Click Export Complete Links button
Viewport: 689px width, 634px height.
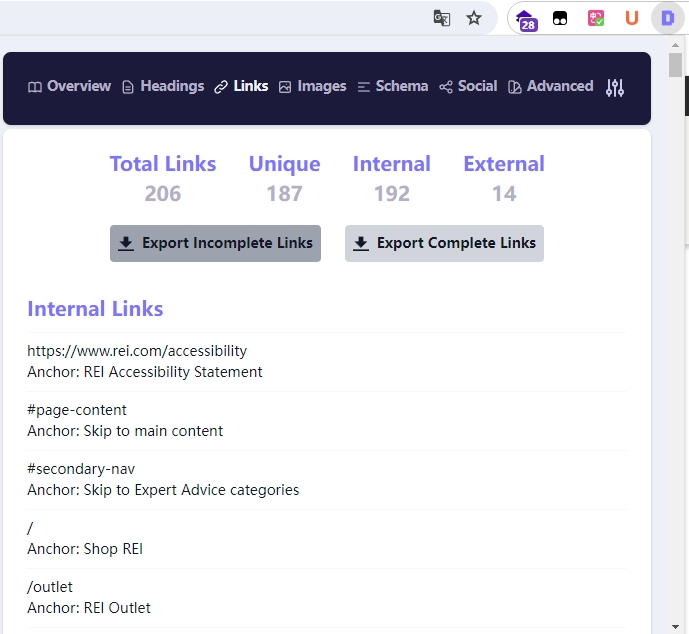444,243
